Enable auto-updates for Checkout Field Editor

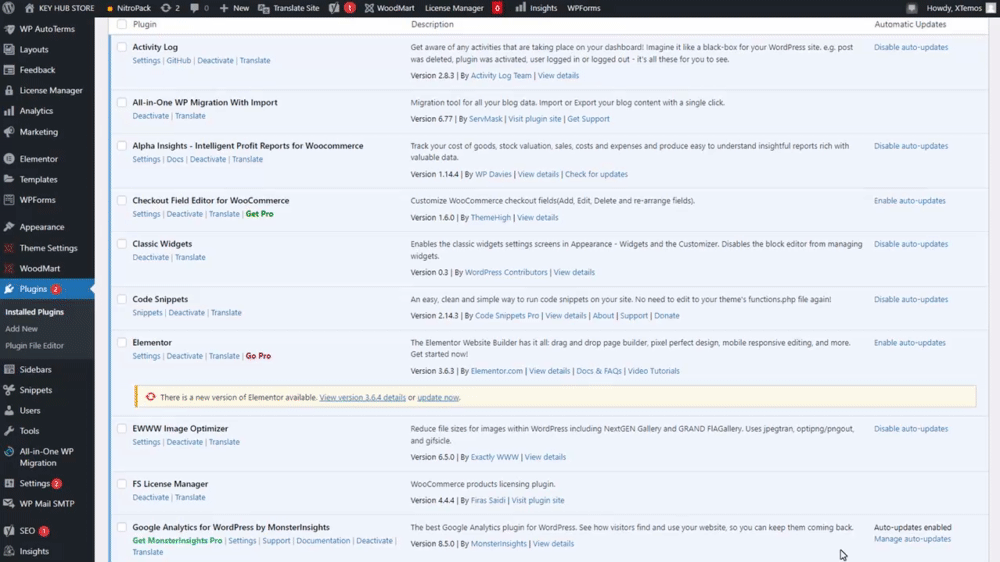(x=909, y=200)
